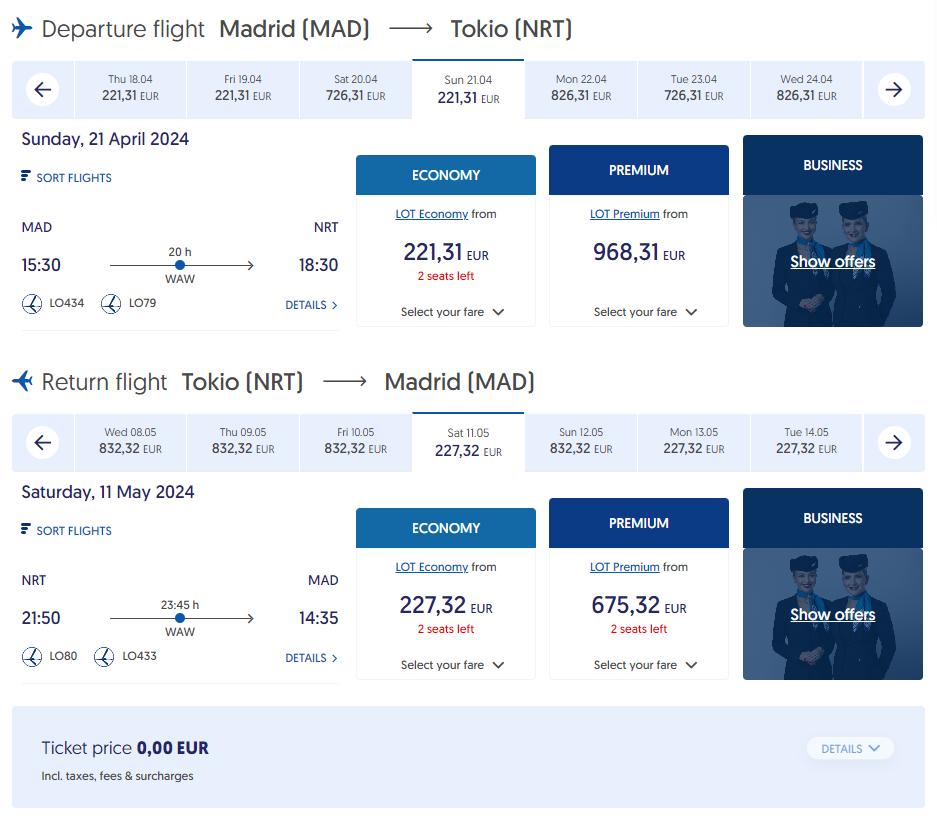Viewport: 937px width, 825px height.
Task: Click the LOT airline logo next to LO433
Action: [x=104, y=657]
